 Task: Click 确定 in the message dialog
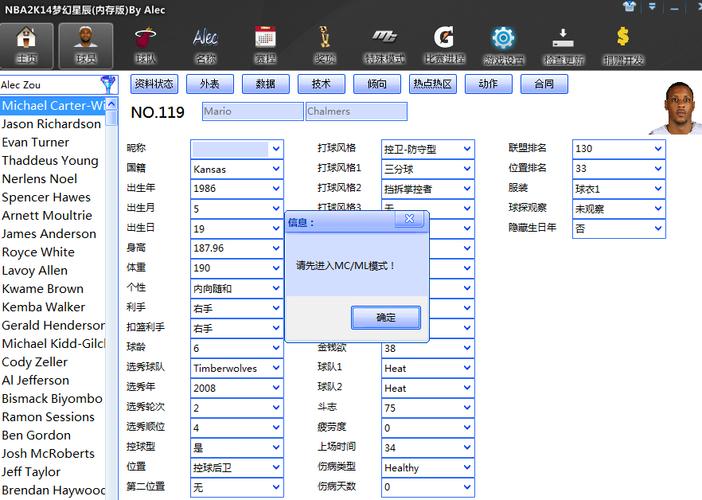click(385, 318)
